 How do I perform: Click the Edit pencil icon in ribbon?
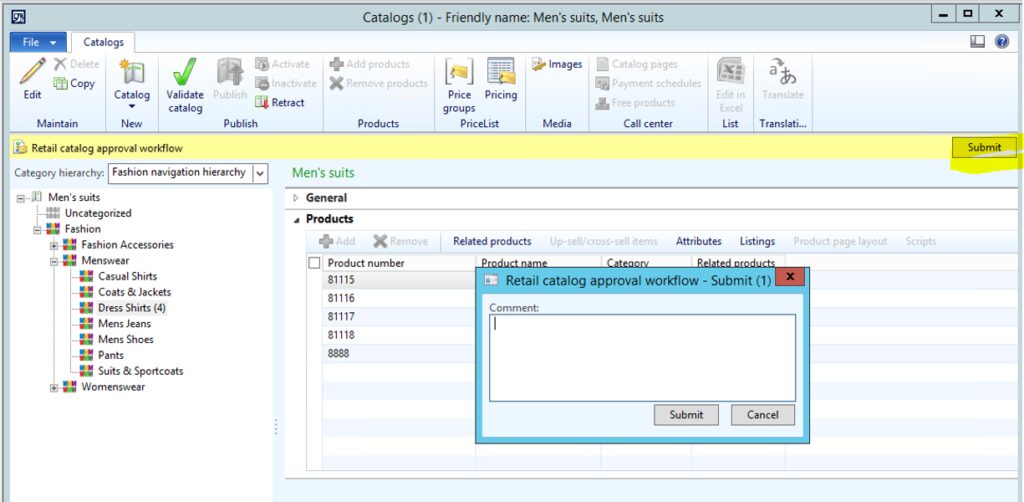coord(32,73)
